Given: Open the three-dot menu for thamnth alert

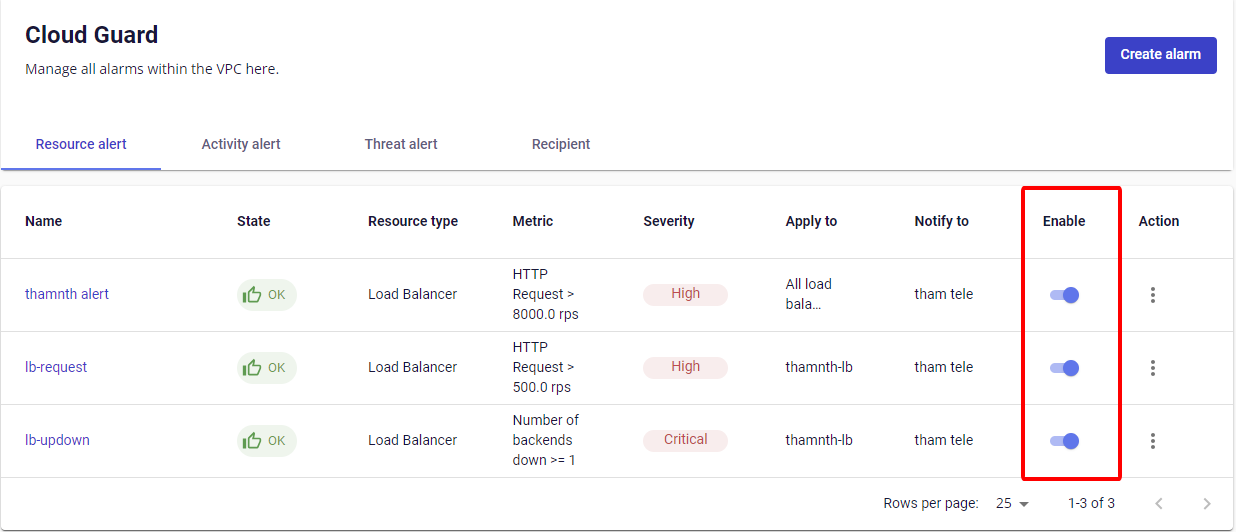Looking at the screenshot, I should pyautogui.click(x=1153, y=295).
